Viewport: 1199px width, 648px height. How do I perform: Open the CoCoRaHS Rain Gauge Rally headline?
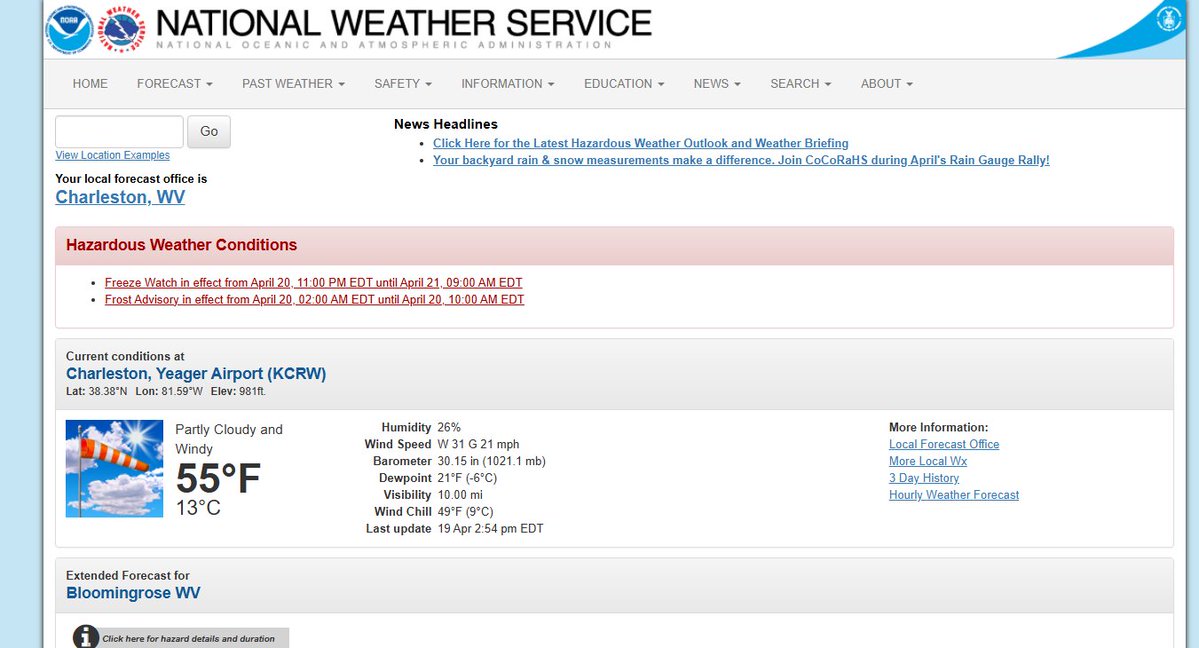pos(741,160)
